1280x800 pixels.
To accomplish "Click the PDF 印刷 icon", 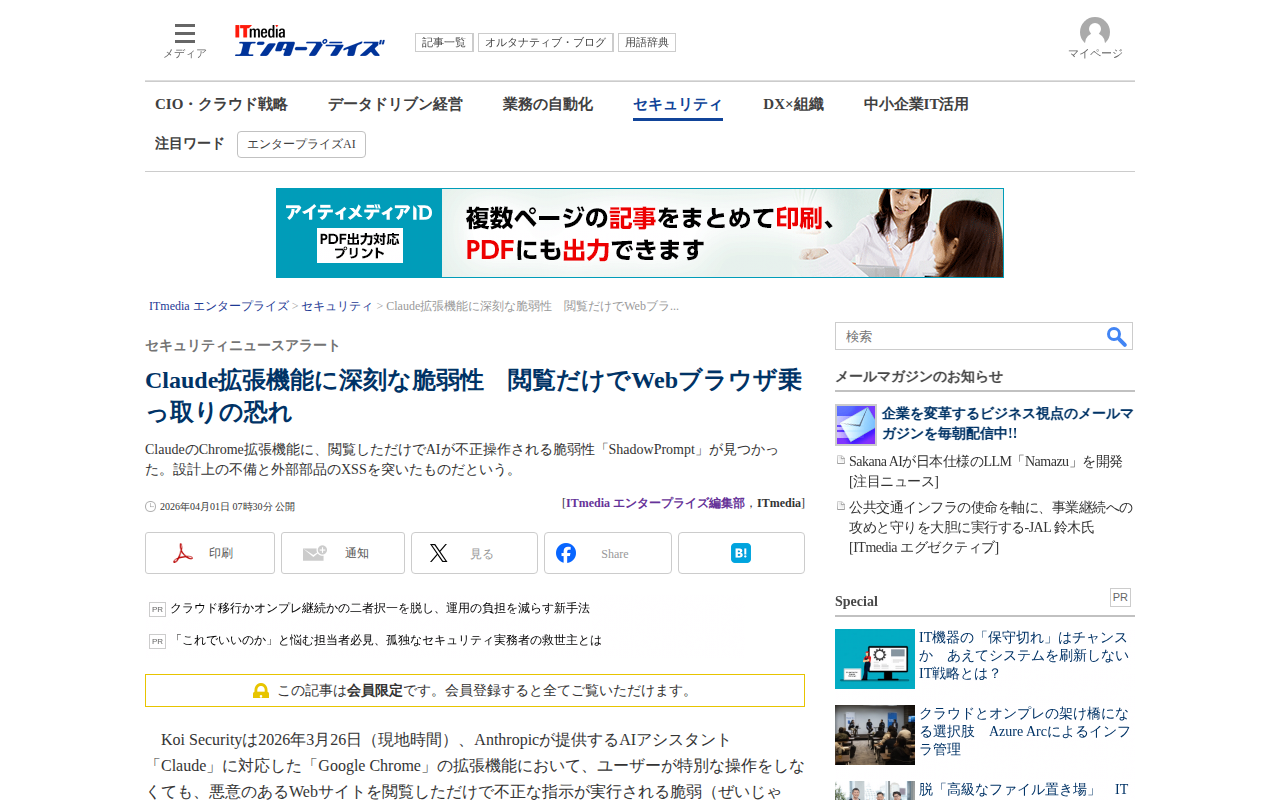I will pyautogui.click(x=183, y=553).
